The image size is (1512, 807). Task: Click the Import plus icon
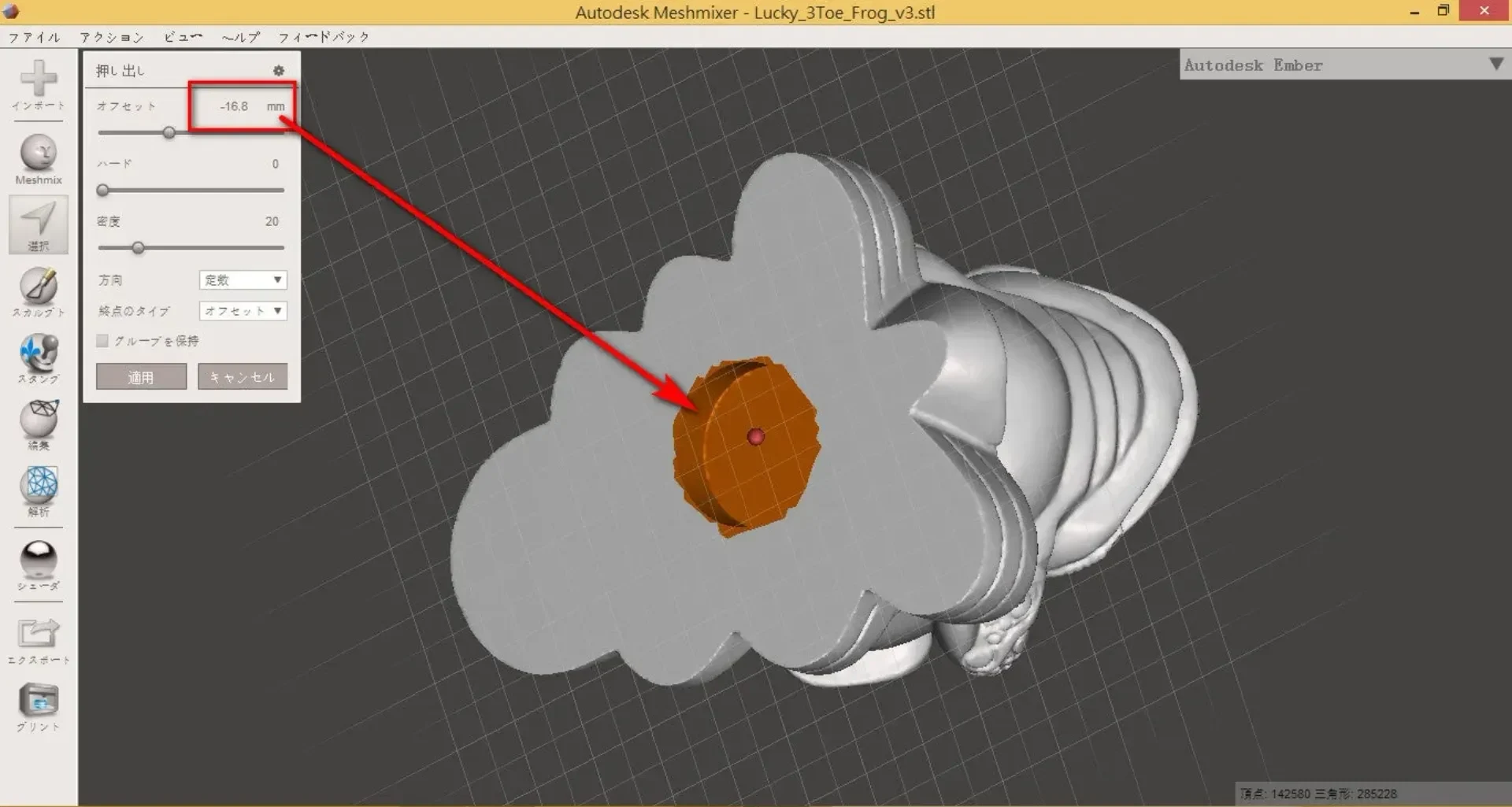tap(39, 78)
